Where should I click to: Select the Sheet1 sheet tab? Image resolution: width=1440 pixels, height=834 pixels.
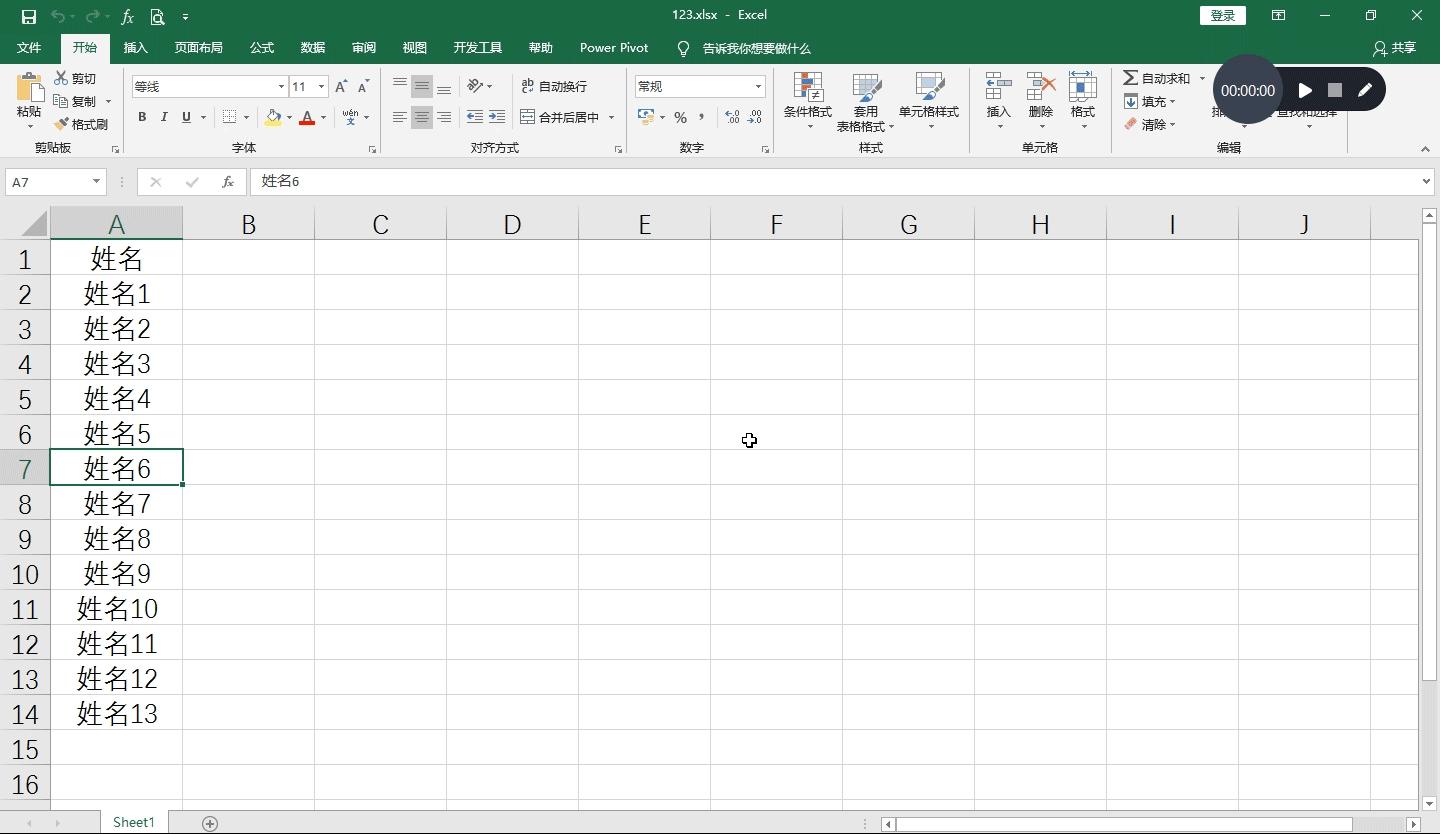point(134,822)
